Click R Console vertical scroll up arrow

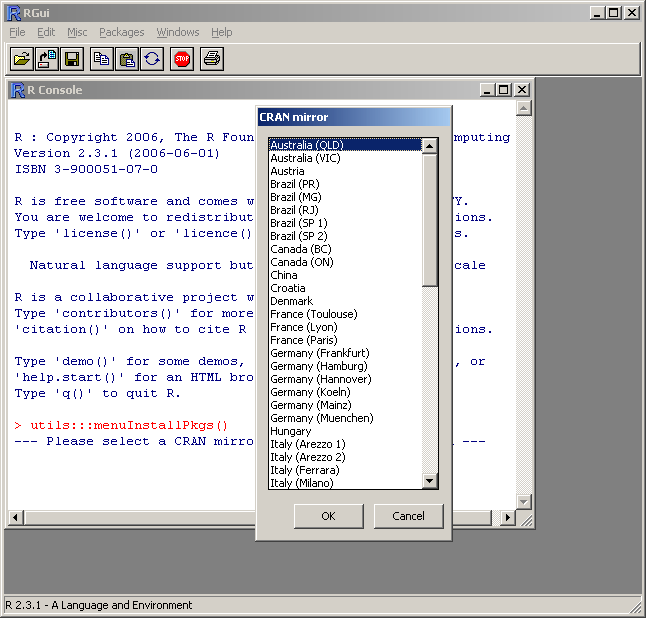524,109
